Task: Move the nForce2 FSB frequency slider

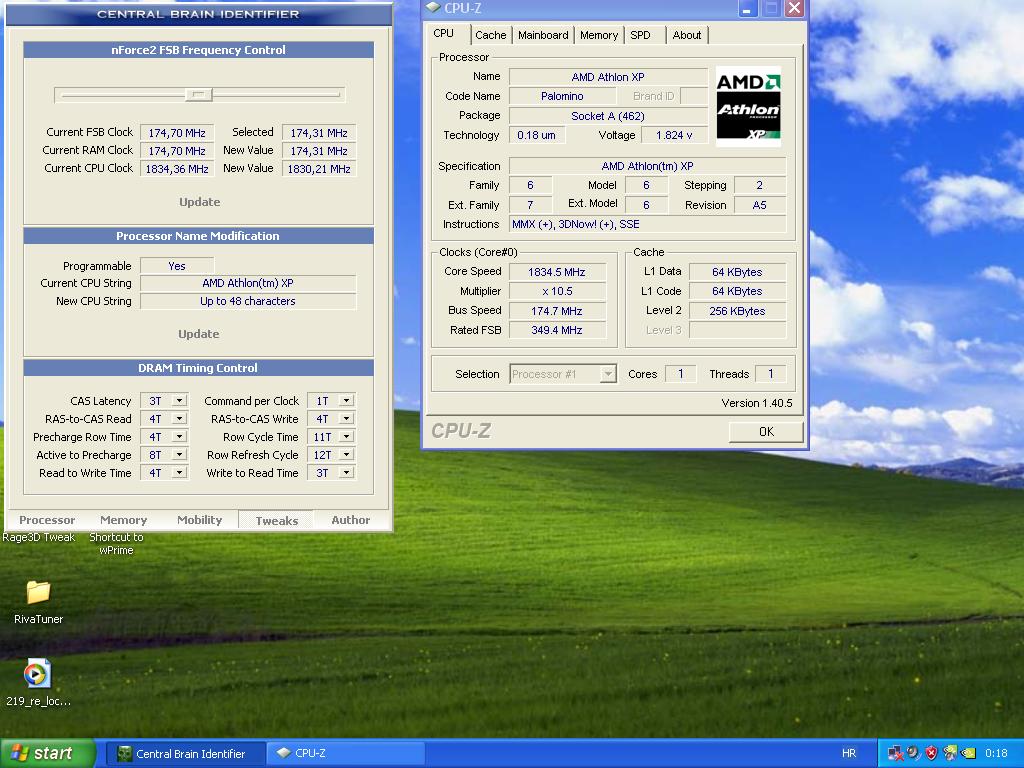Action: click(199, 95)
